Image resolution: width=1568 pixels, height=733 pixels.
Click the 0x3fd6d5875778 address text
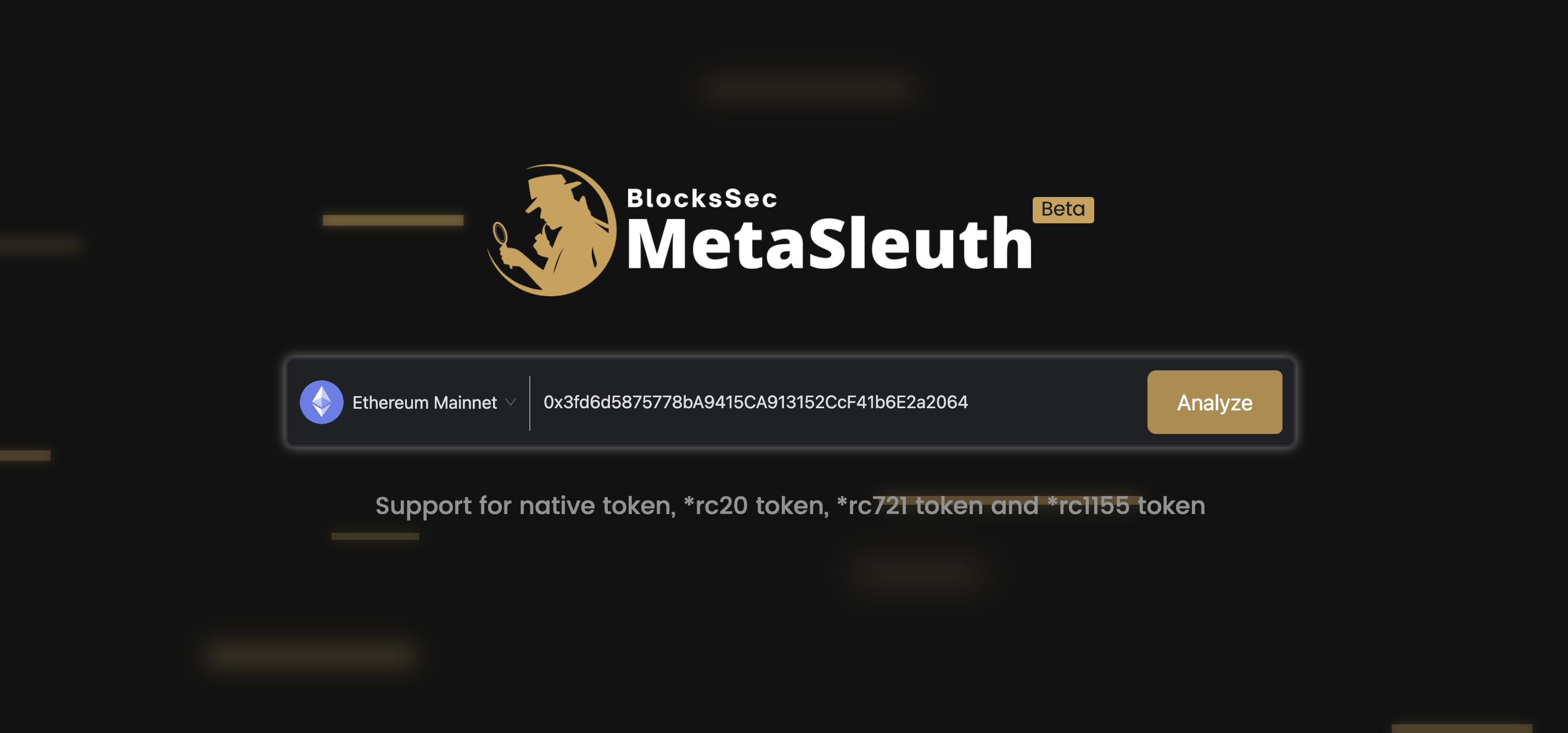(755, 402)
